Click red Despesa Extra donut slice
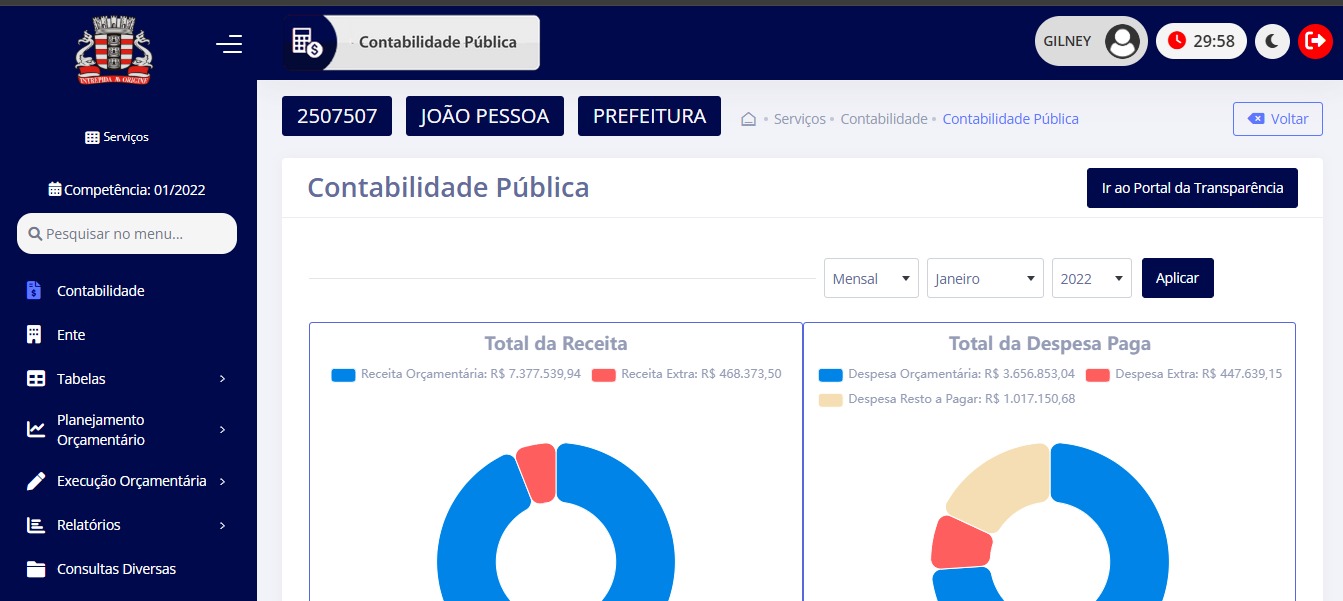Image resolution: width=1343 pixels, height=601 pixels. (960, 543)
